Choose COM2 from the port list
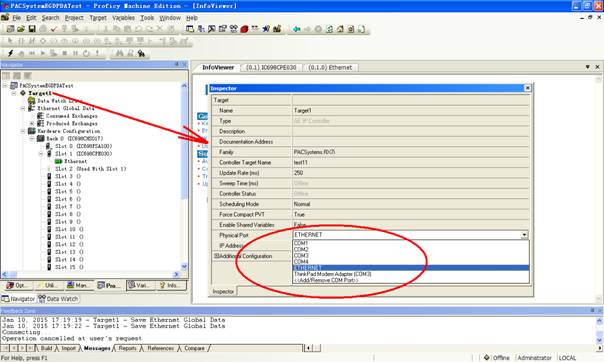The width and height of the screenshot is (604, 362). coord(411,249)
